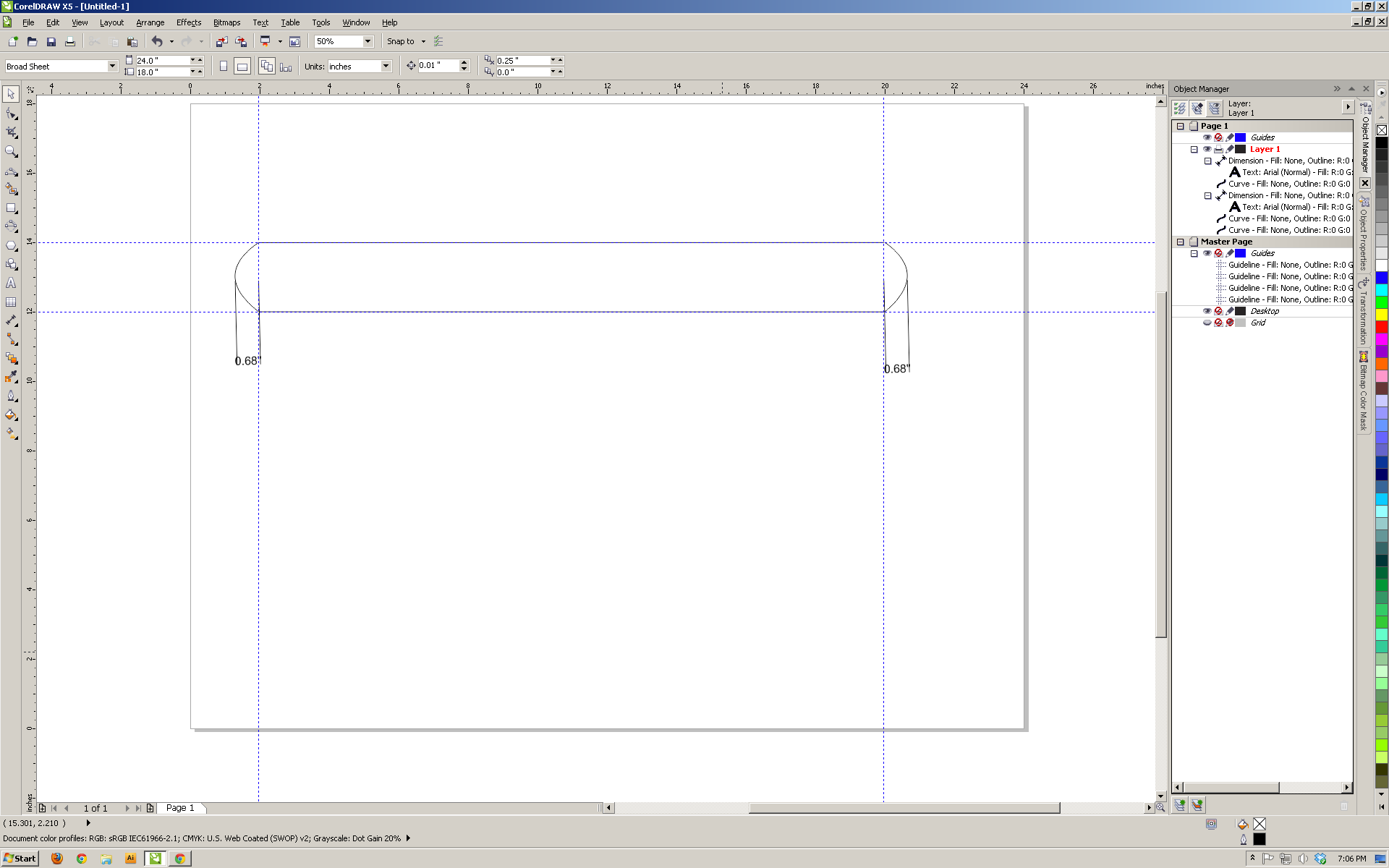Select the Zoom tool in toolbox
The height and width of the screenshot is (868, 1389).
[x=11, y=151]
